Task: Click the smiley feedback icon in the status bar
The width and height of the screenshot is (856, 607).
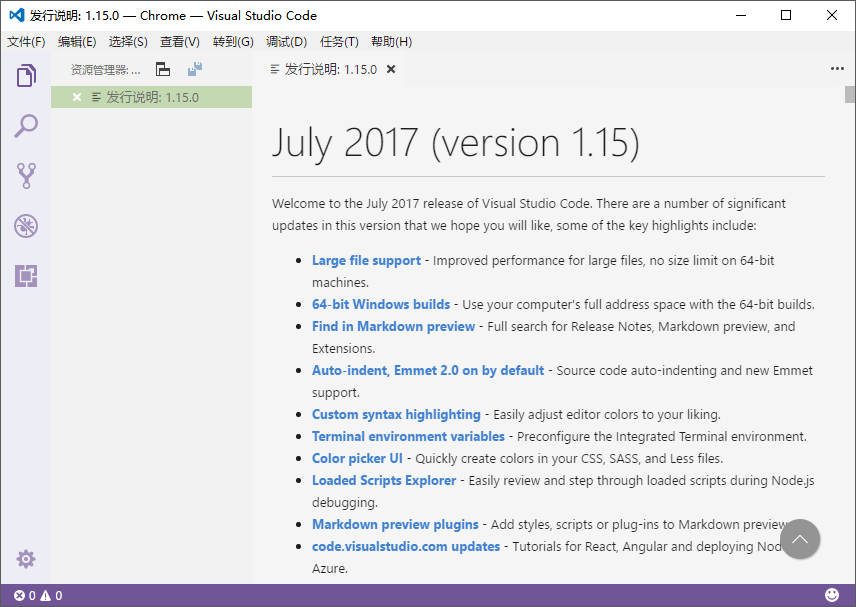Action: 833,594
